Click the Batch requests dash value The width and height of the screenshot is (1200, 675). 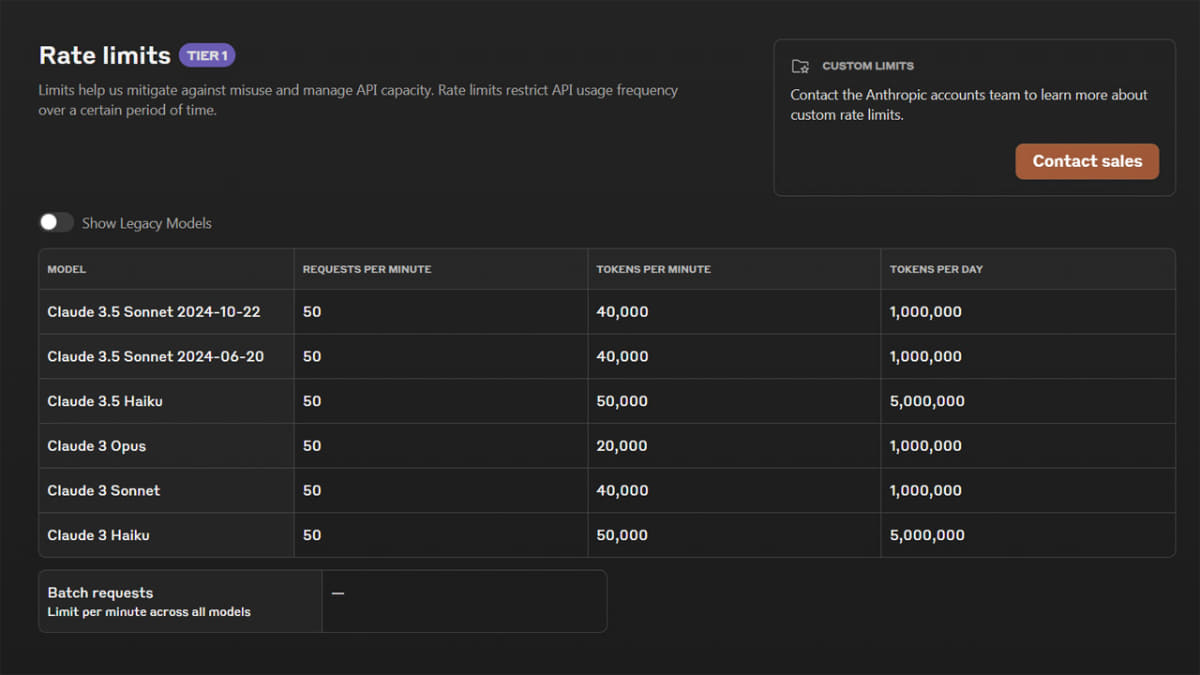coord(338,593)
